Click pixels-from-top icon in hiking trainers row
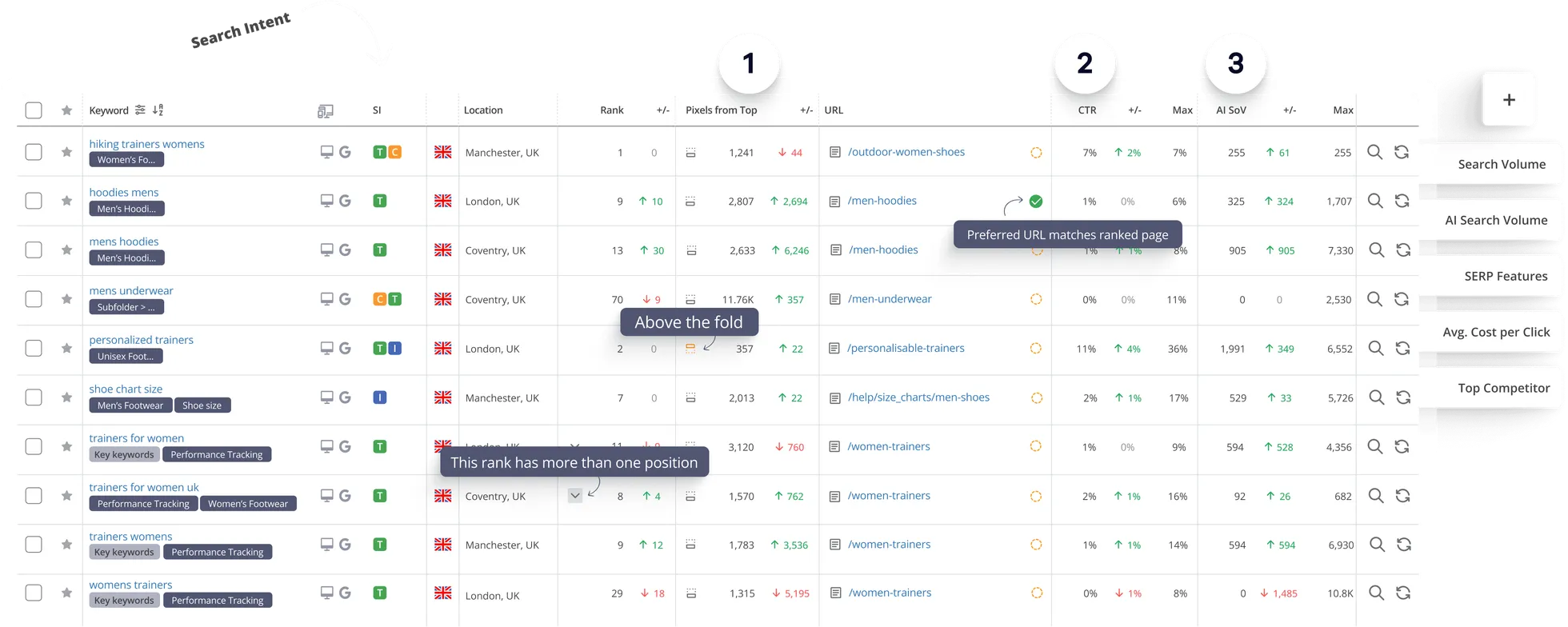This screenshot has height=627, width=1568. click(690, 152)
